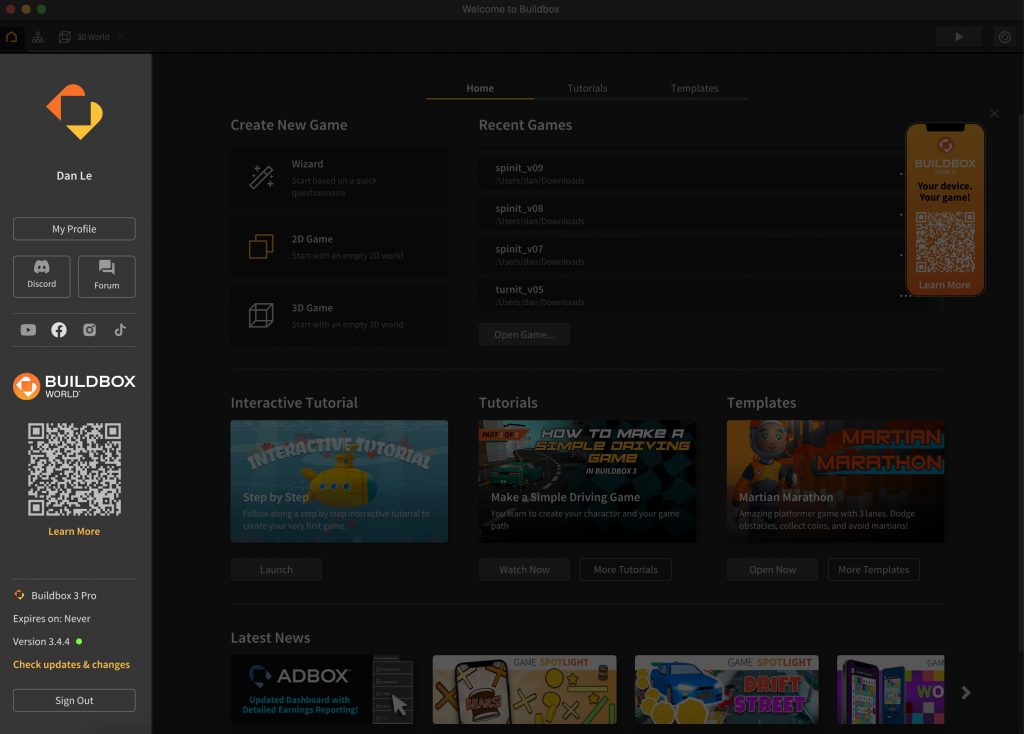Launch the interactive tutorial
Image resolution: width=1024 pixels, height=734 pixels.
[x=276, y=569]
